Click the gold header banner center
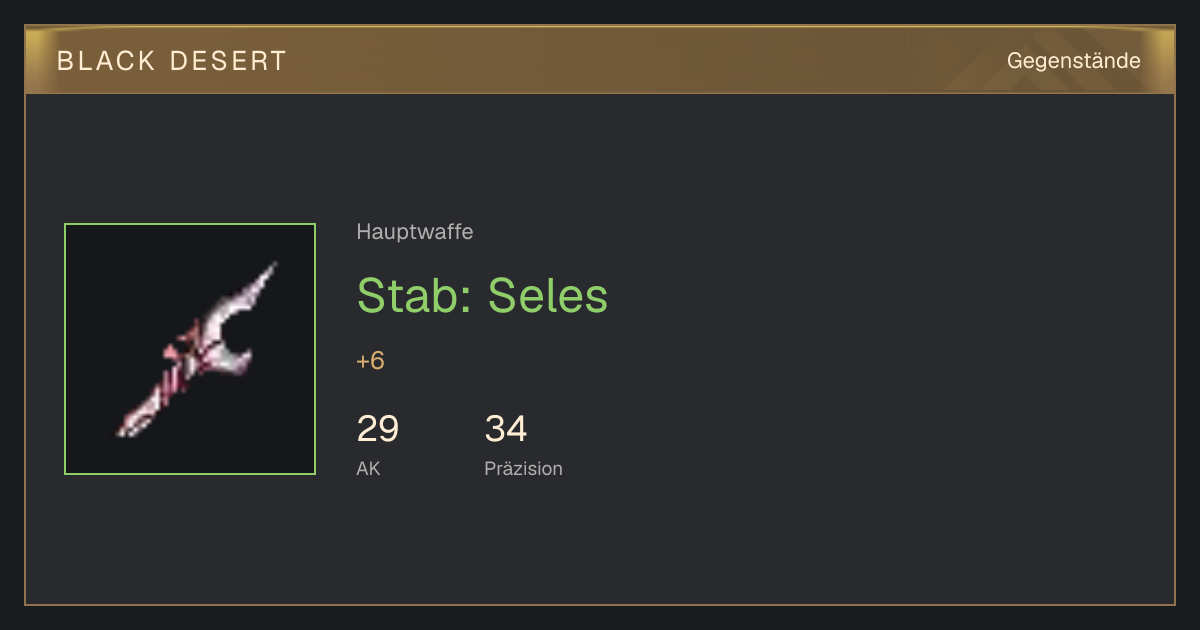The image size is (1200, 630). (600, 60)
